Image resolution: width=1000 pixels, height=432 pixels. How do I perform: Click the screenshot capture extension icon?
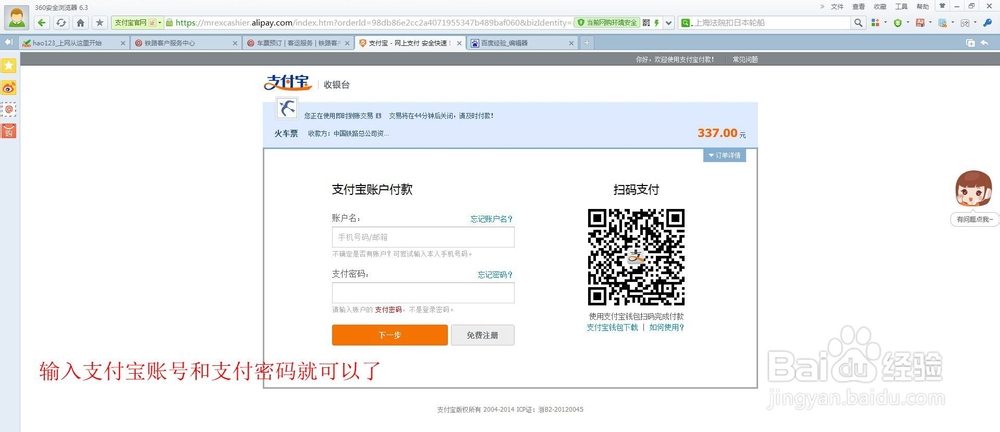click(943, 23)
